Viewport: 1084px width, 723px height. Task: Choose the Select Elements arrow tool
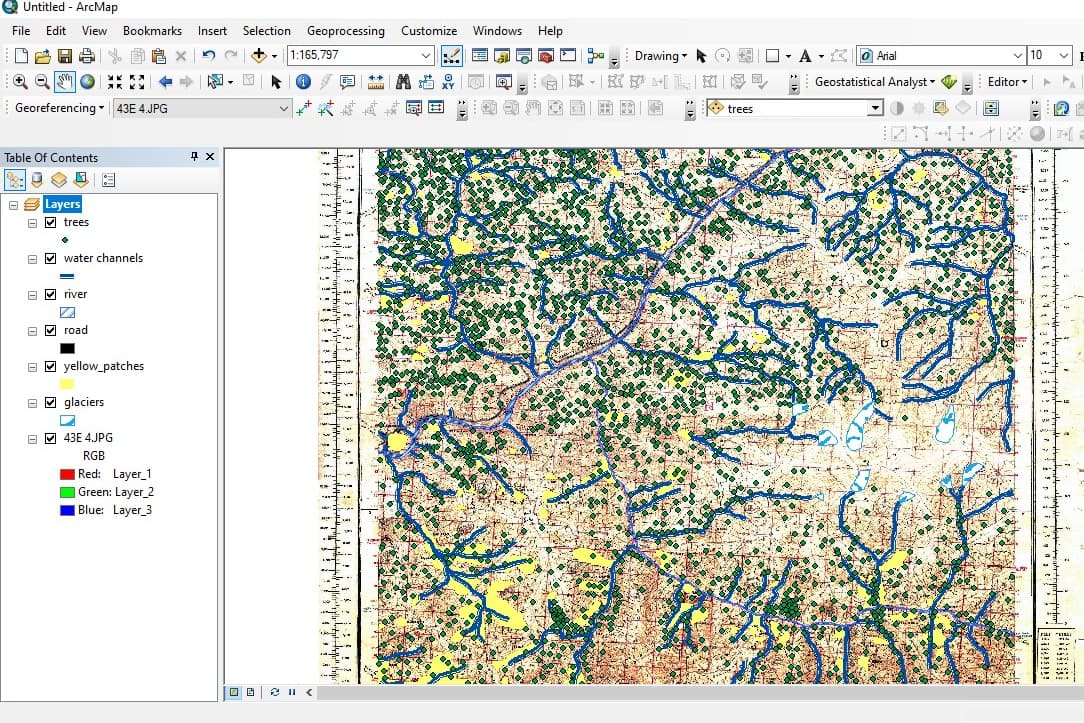[x=276, y=82]
